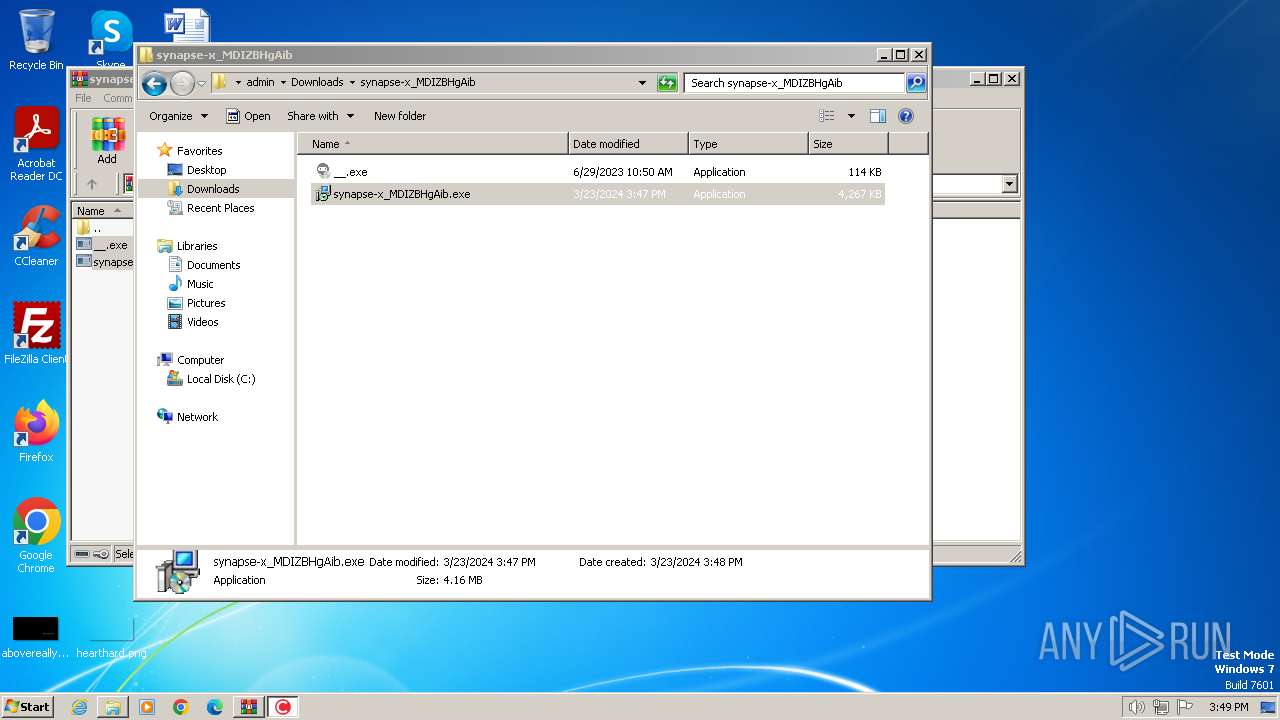Open the File menu in WinRAR window

click(83, 98)
